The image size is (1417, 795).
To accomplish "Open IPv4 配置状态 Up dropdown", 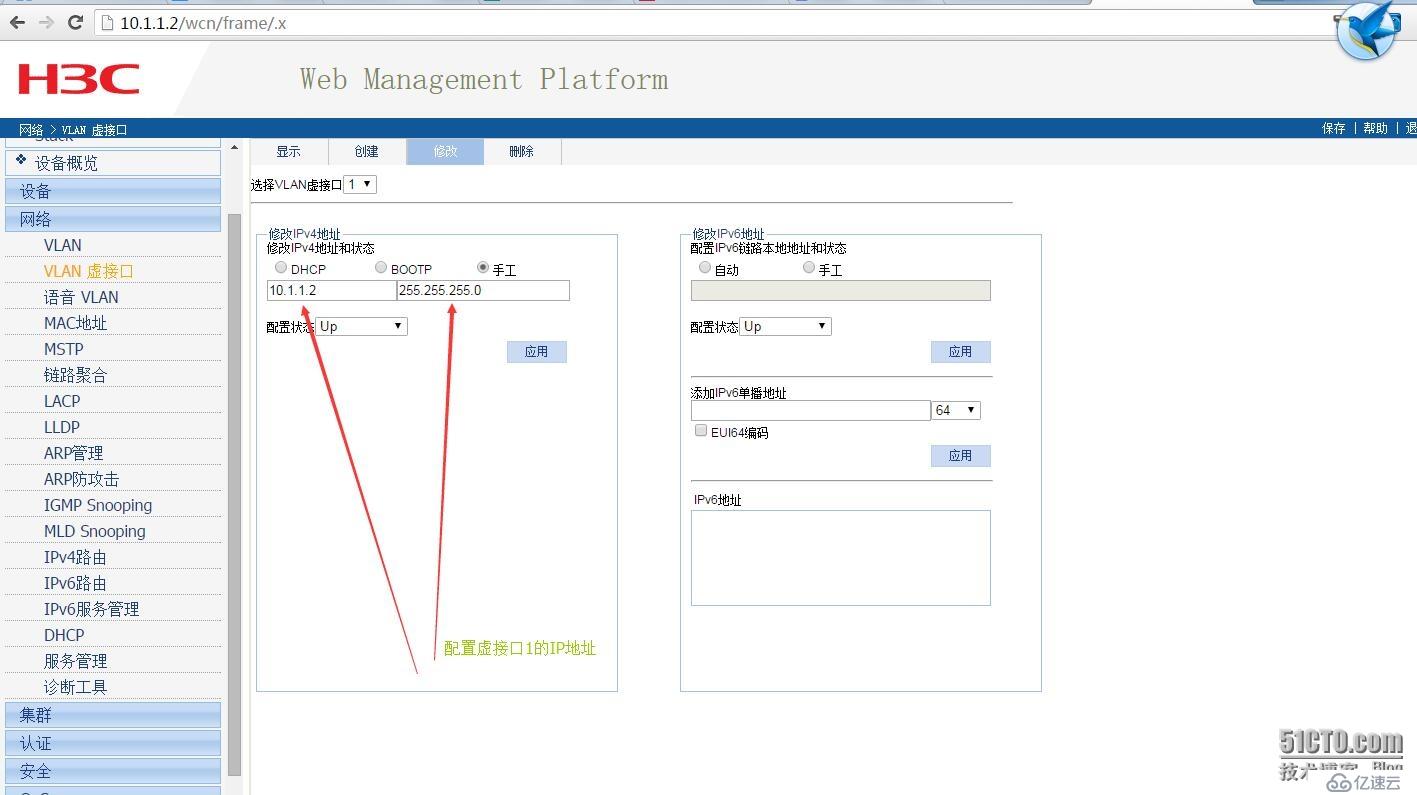I will tap(361, 326).
